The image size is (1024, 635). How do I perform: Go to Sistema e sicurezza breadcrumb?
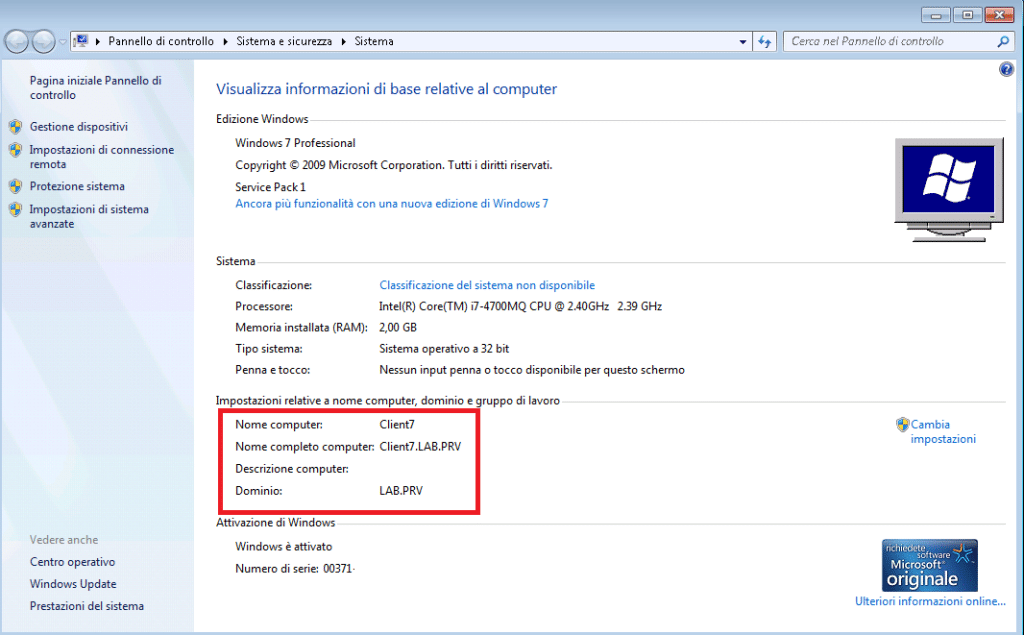(284, 41)
